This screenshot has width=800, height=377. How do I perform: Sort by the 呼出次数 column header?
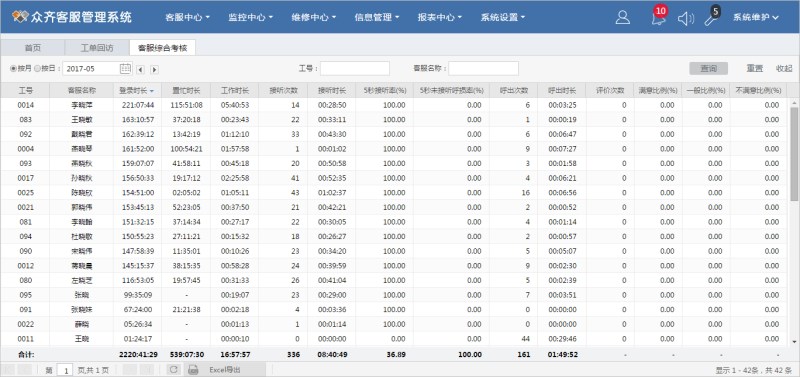(513, 90)
